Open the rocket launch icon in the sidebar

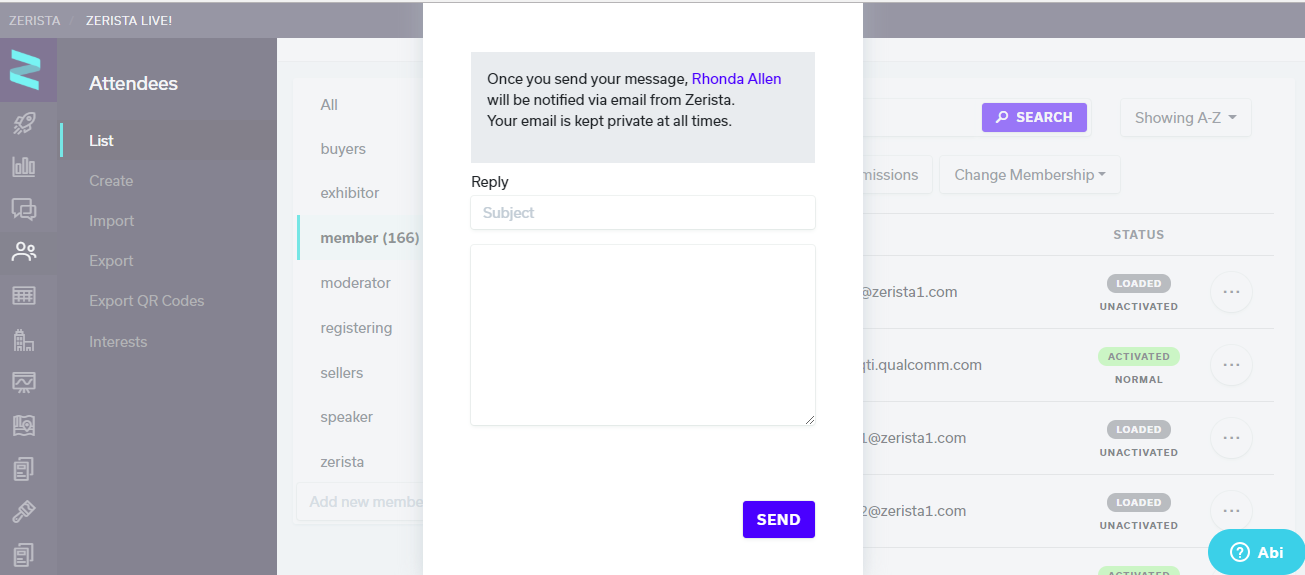click(24, 124)
